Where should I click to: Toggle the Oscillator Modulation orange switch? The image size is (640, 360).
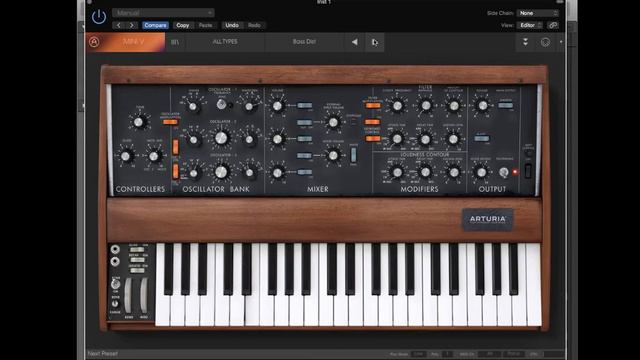coord(170,122)
